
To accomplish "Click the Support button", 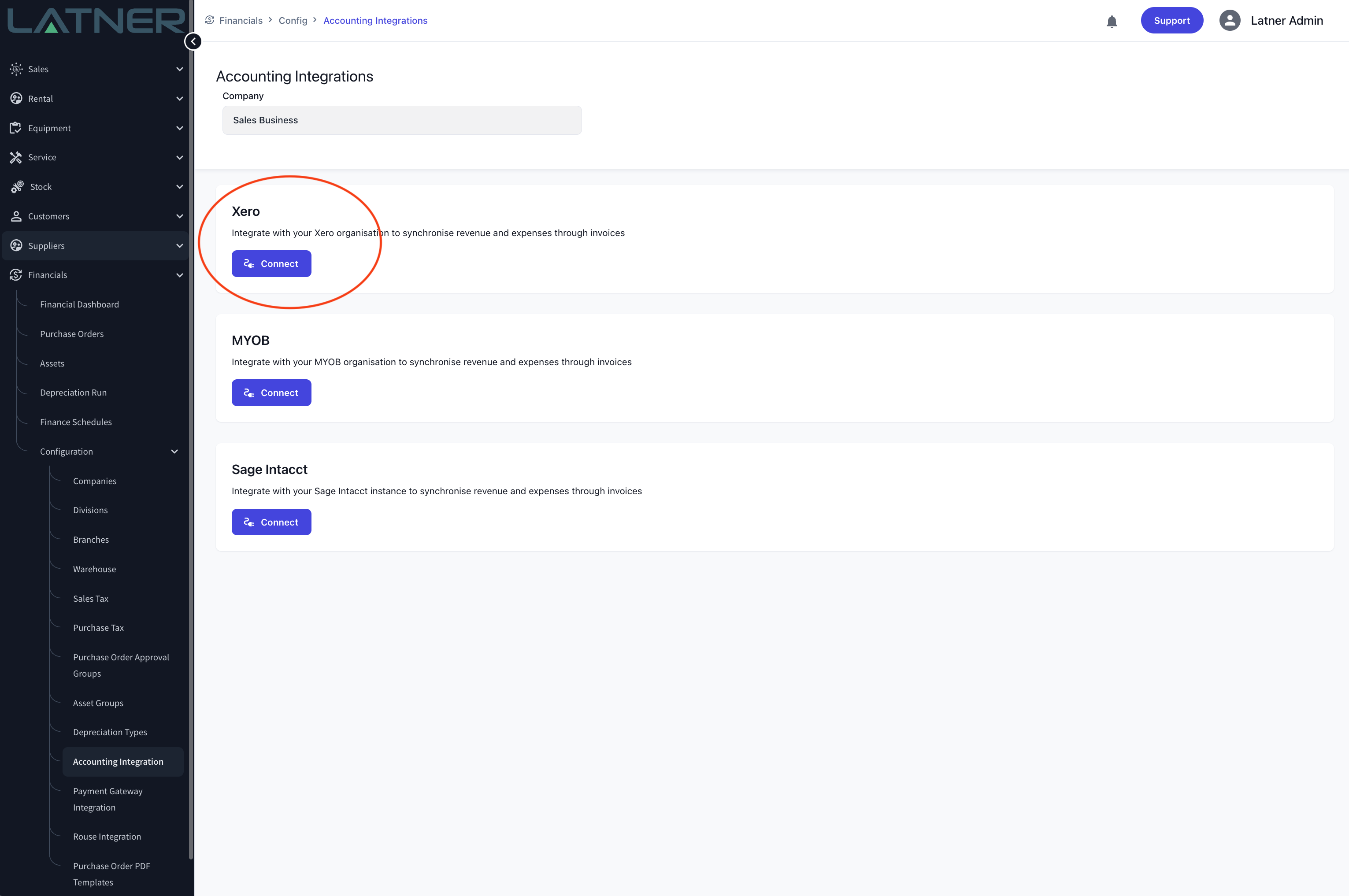I will coord(1171,21).
